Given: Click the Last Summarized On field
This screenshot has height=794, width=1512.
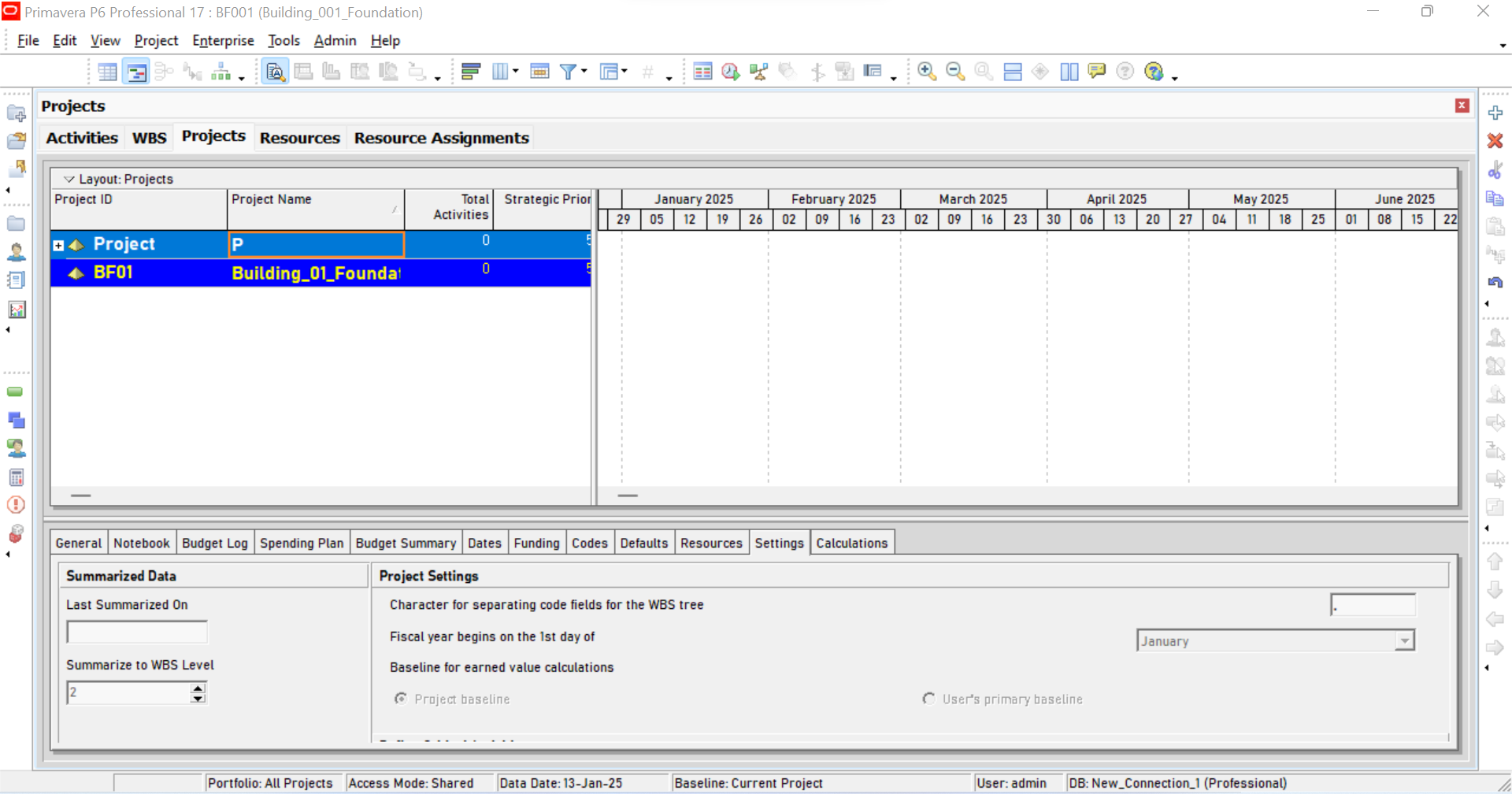Looking at the screenshot, I should 137,632.
